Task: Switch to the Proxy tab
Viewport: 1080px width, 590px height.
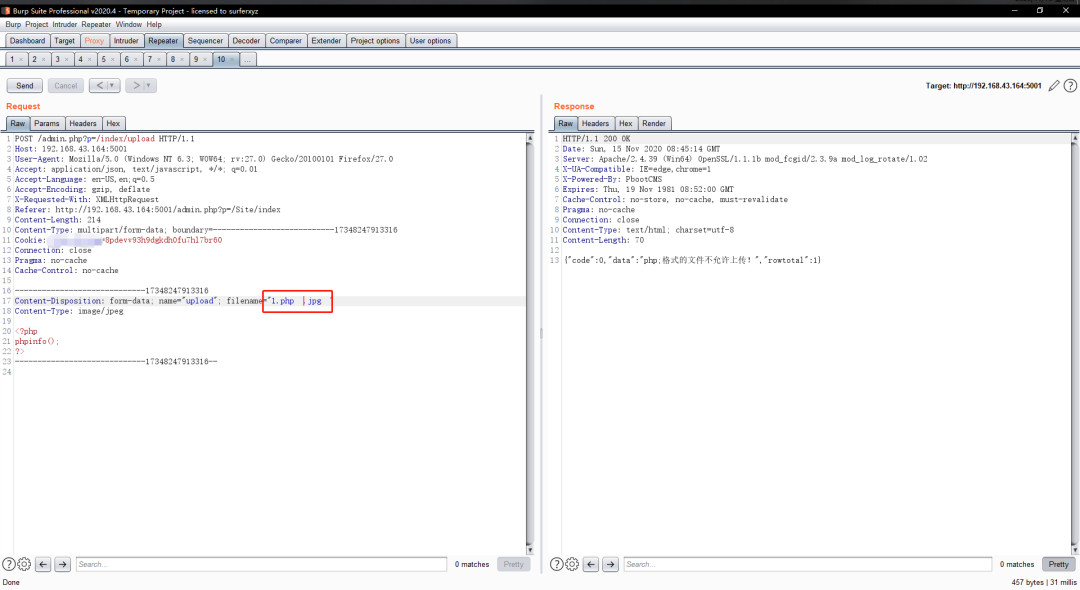Action: pyautogui.click(x=94, y=41)
